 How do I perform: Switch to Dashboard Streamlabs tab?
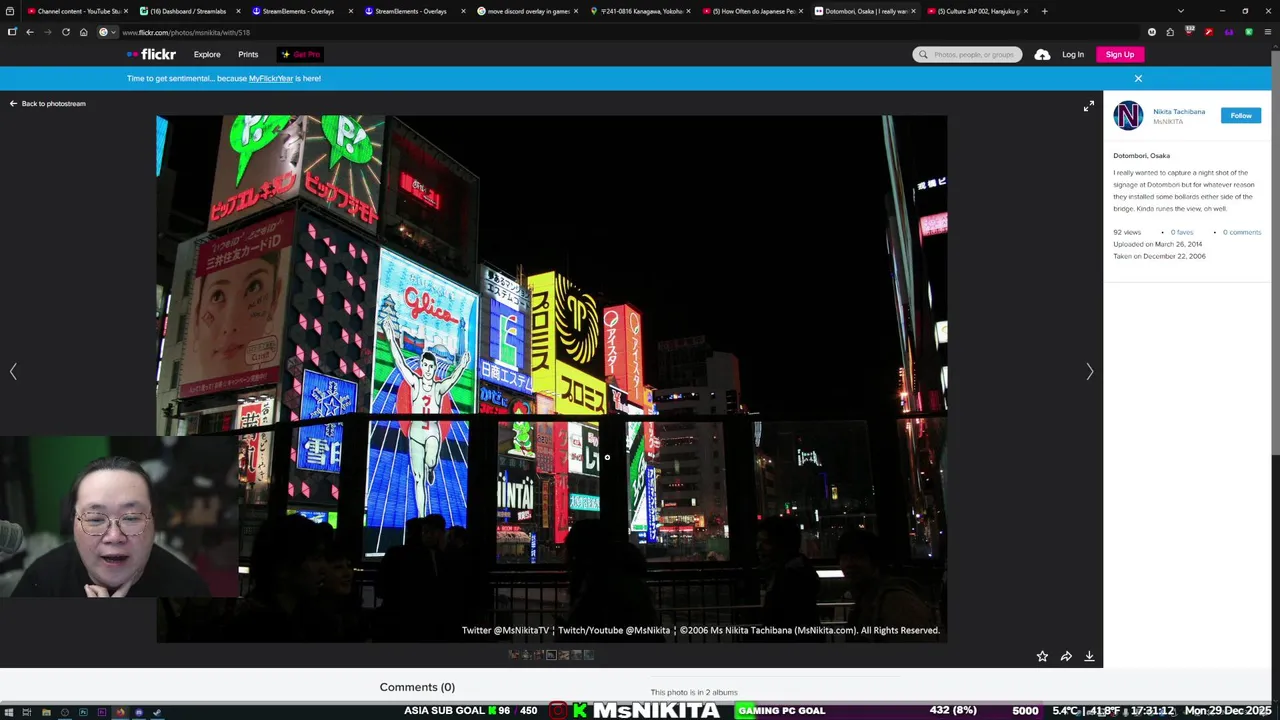pos(188,11)
